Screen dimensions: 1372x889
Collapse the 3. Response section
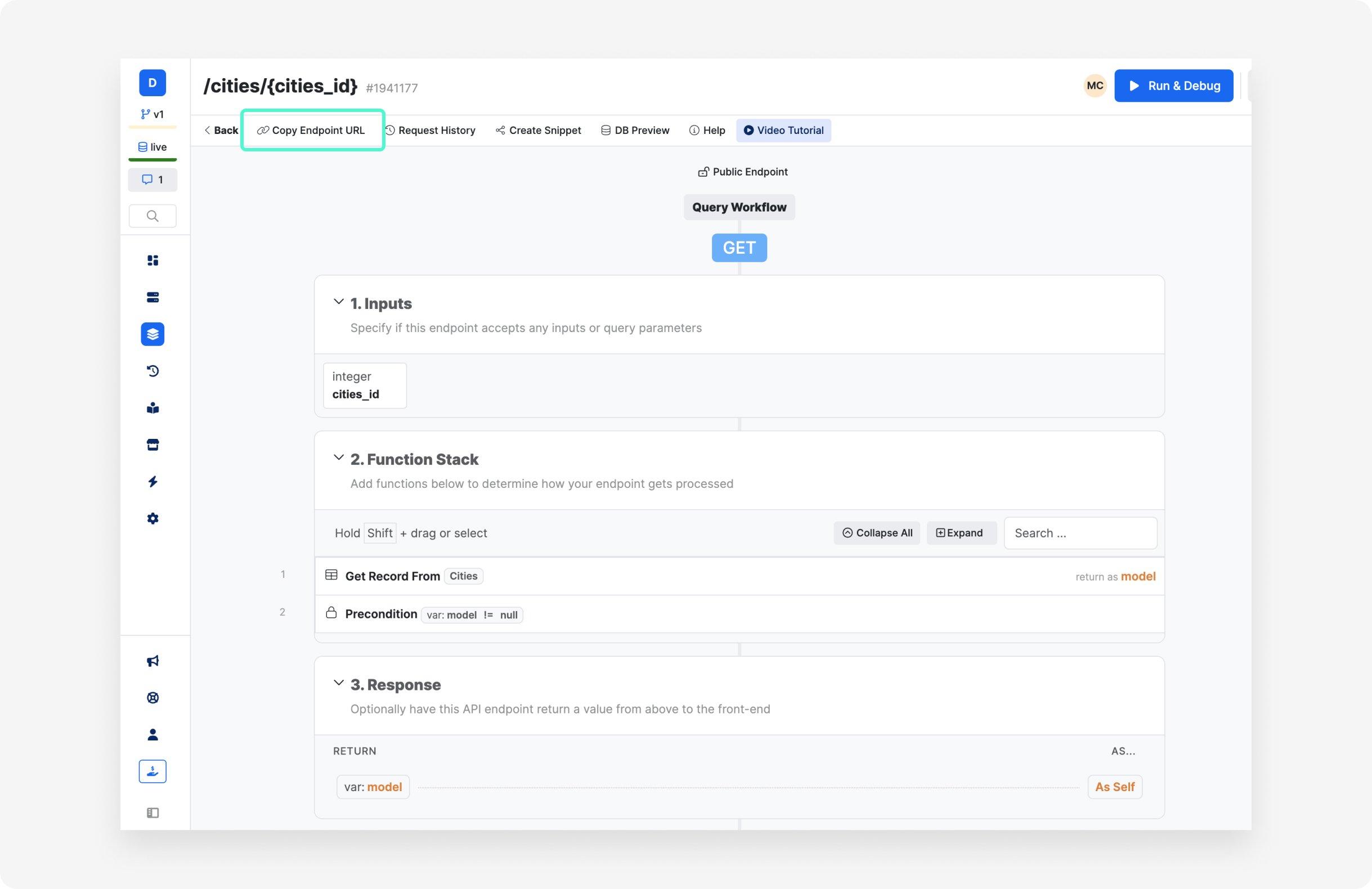(x=338, y=683)
